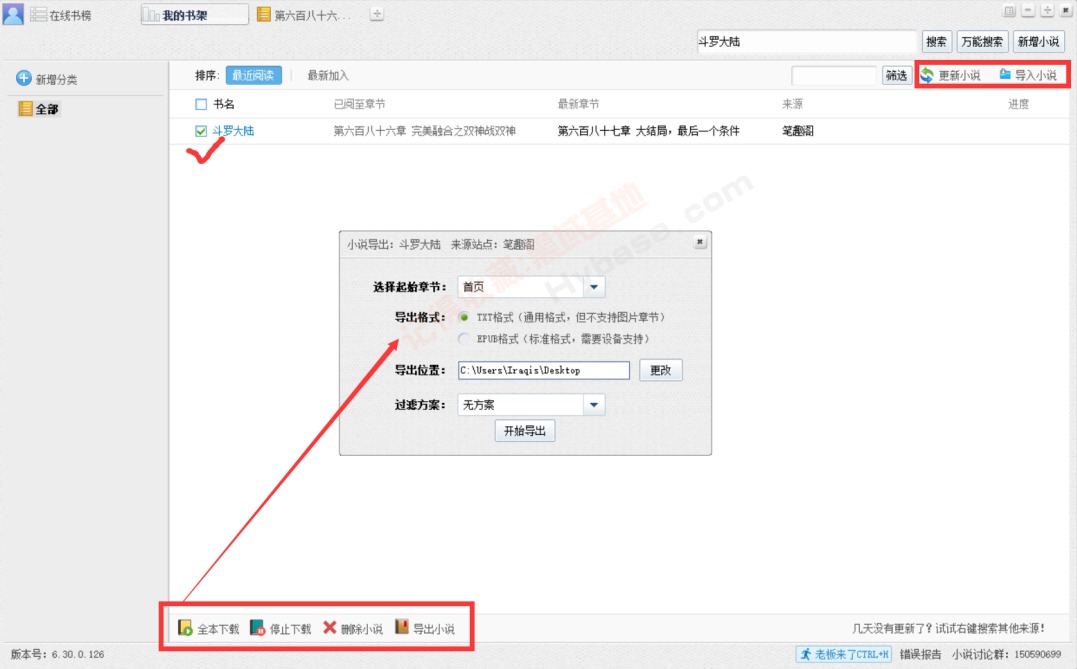Click the red X 删除小说 icon

pyautogui.click(x=330, y=627)
